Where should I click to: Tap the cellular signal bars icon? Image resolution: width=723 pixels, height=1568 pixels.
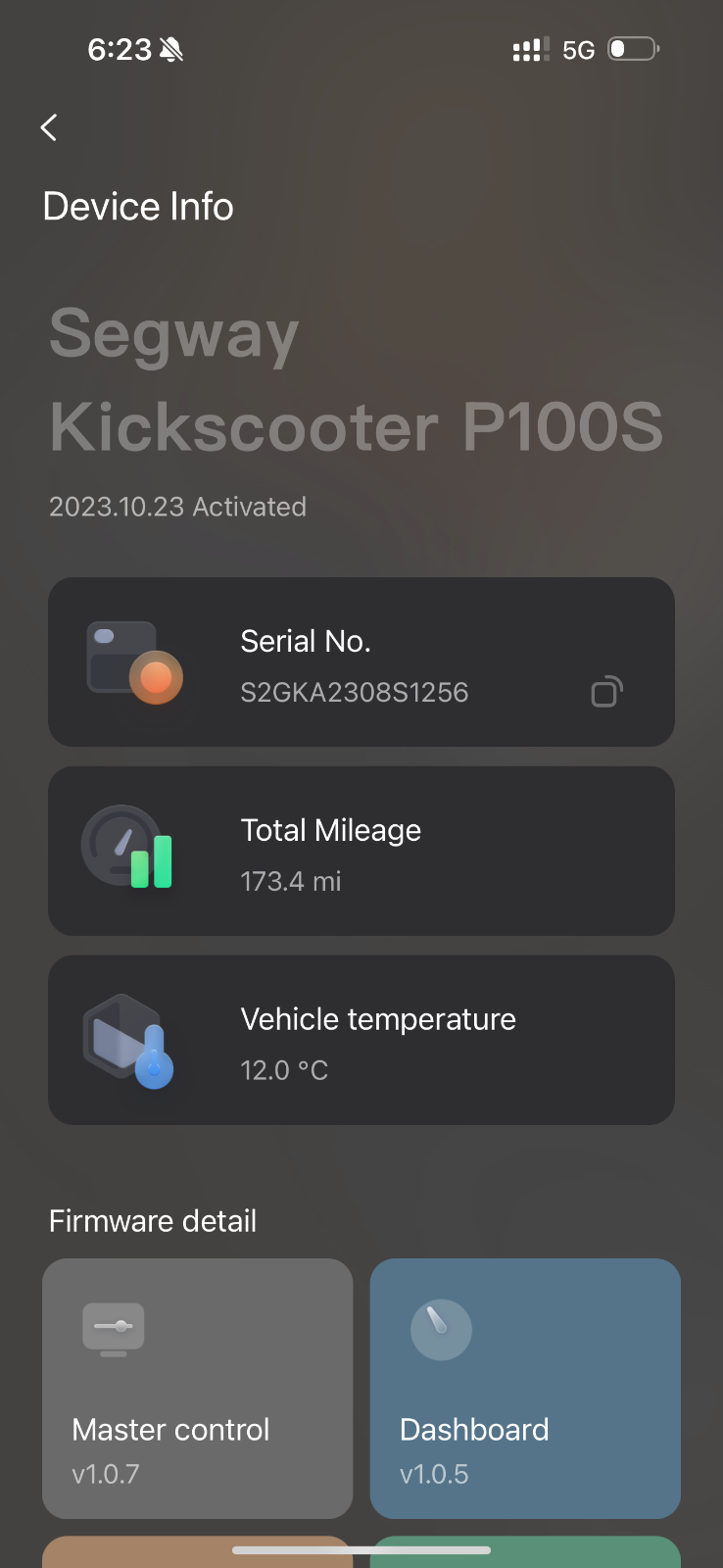tap(530, 50)
